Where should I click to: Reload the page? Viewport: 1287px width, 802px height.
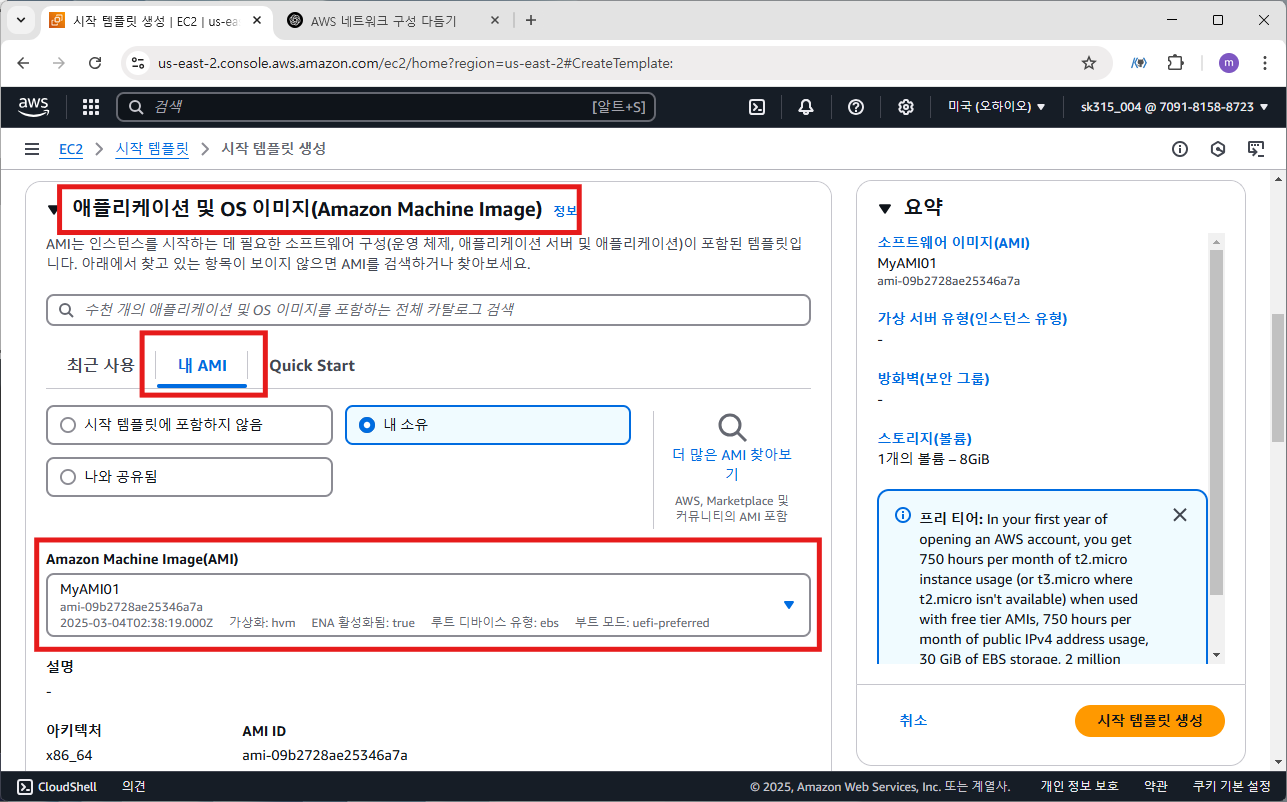pyautogui.click(x=95, y=62)
